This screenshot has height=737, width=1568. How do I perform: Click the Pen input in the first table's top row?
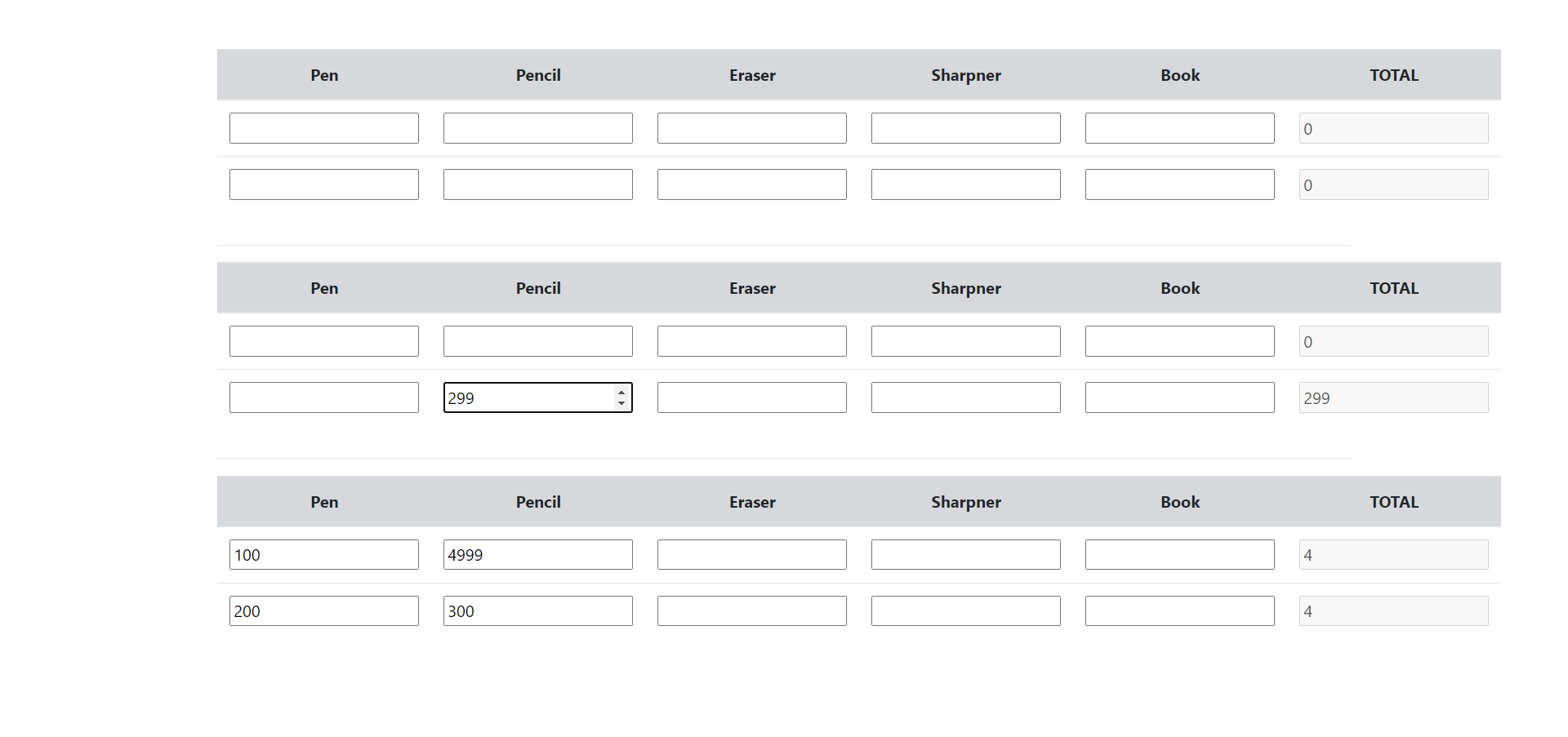tap(323, 127)
